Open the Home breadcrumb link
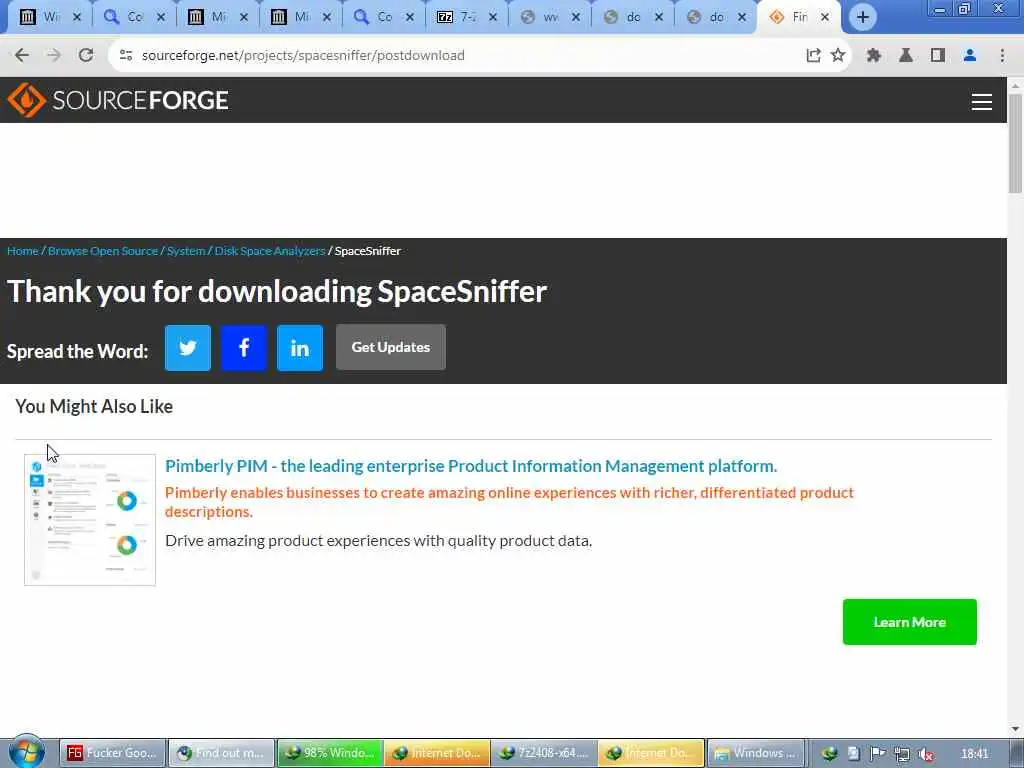Viewport: 1024px width, 768px height. [x=23, y=251]
